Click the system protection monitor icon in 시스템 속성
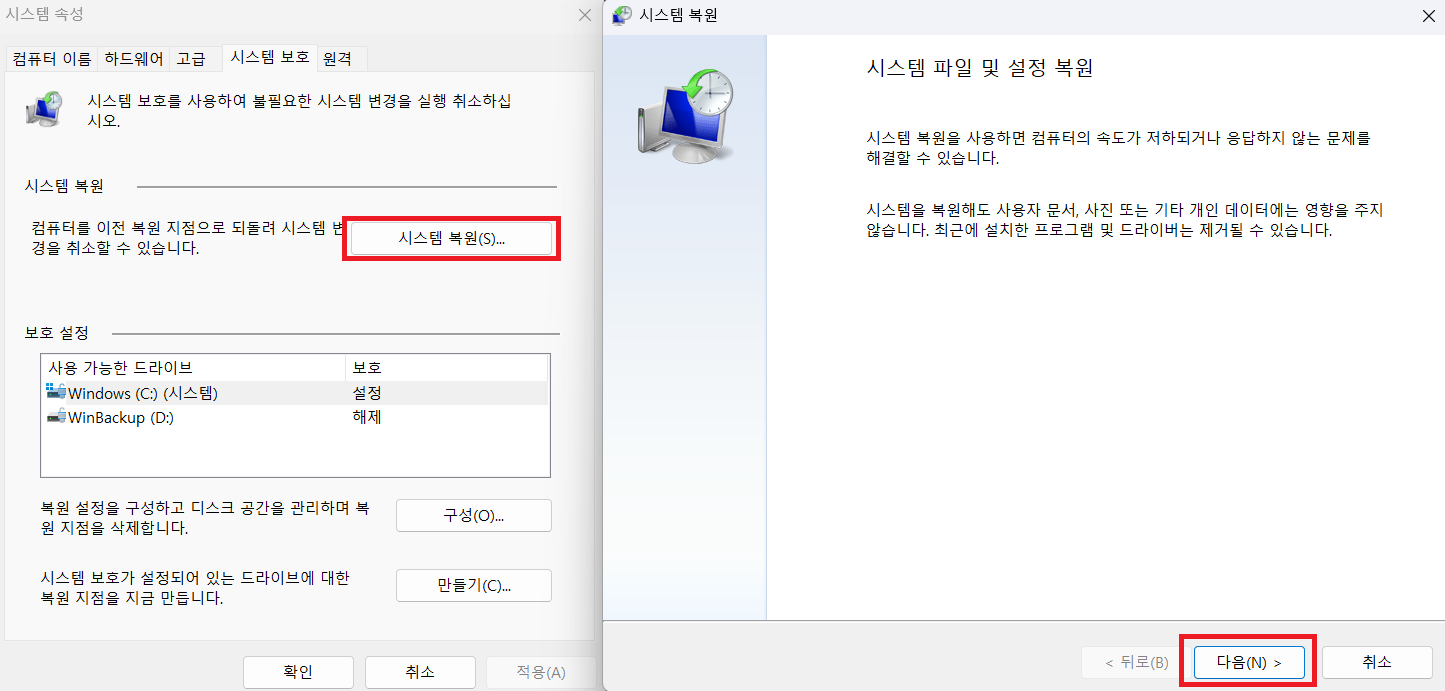Image resolution: width=1445 pixels, height=691 pixels. (x=44, y=108)
